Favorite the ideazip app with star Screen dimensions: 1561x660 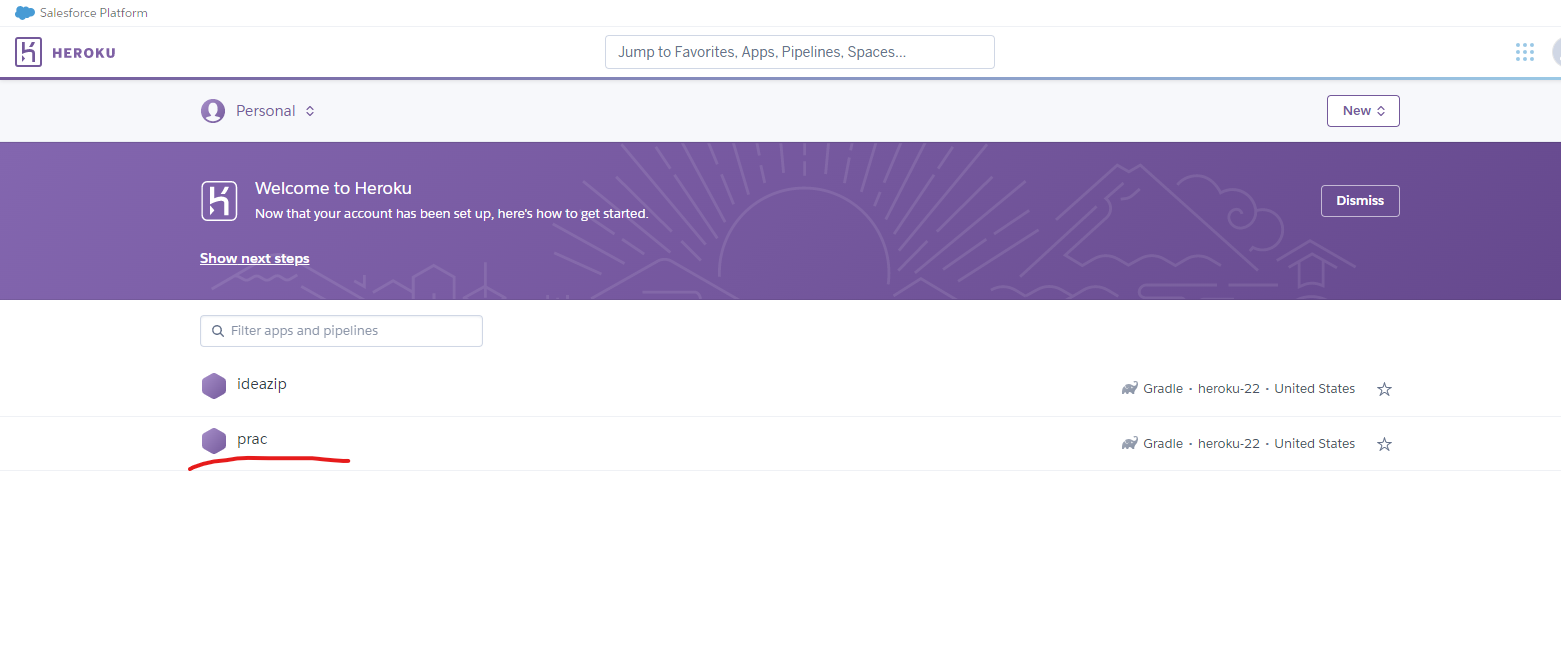(x=1384, y=389)
